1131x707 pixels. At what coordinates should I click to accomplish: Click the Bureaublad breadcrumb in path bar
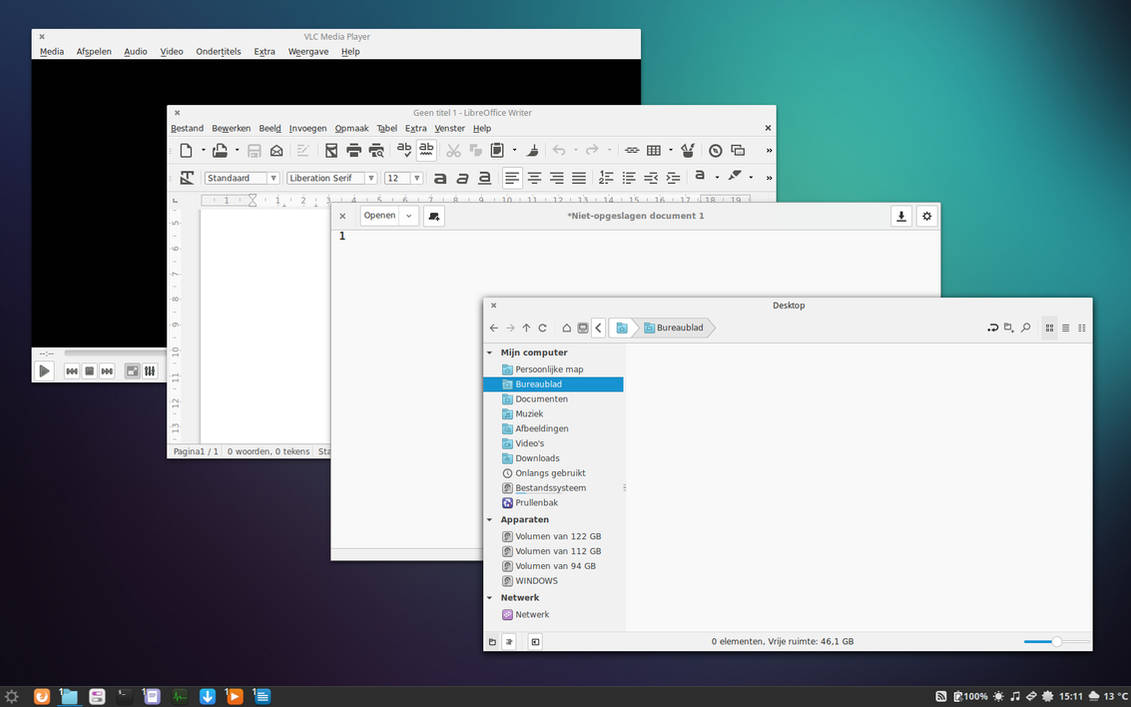673,328
